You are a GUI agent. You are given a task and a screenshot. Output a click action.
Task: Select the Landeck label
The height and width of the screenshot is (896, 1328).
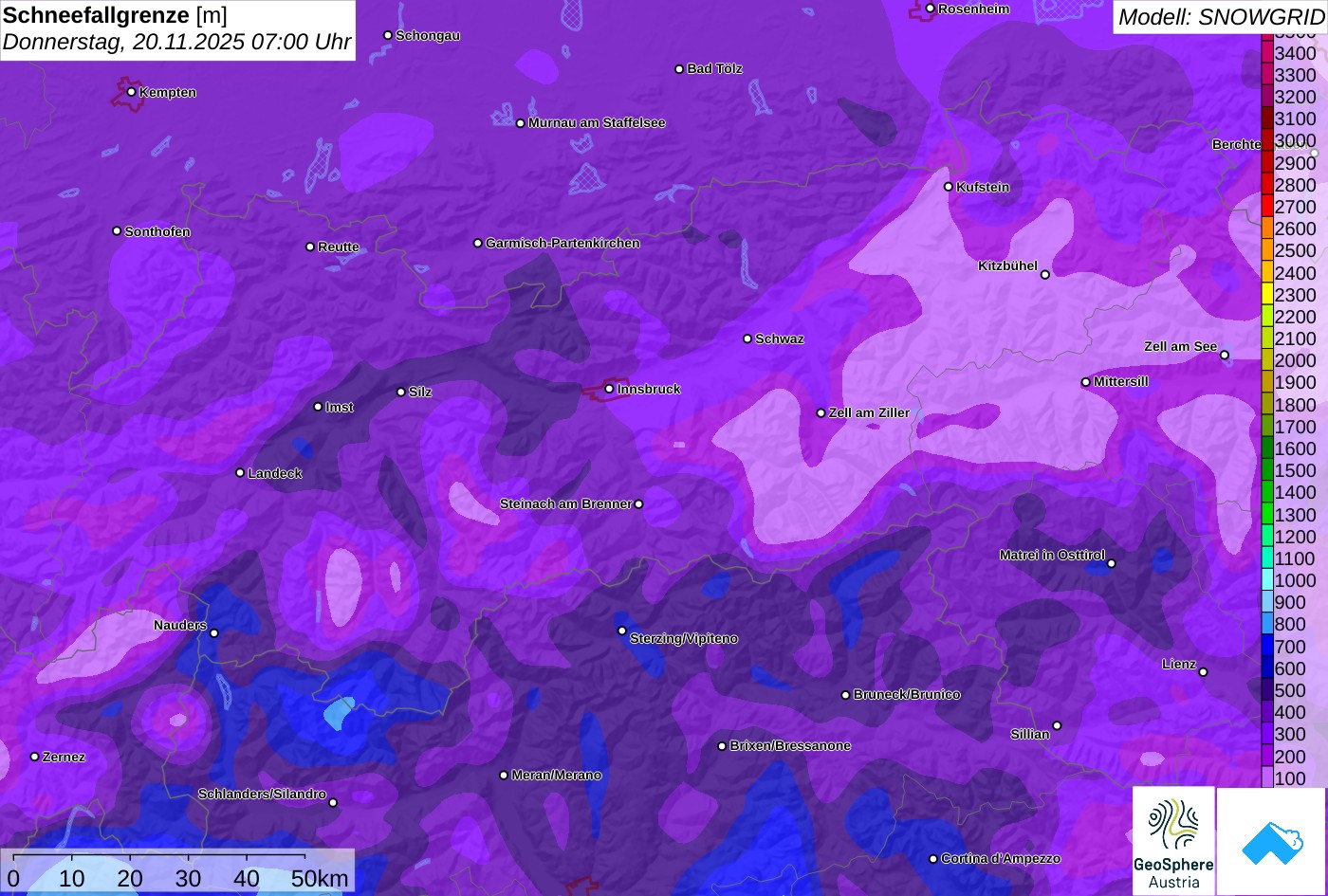pos(275,473)
